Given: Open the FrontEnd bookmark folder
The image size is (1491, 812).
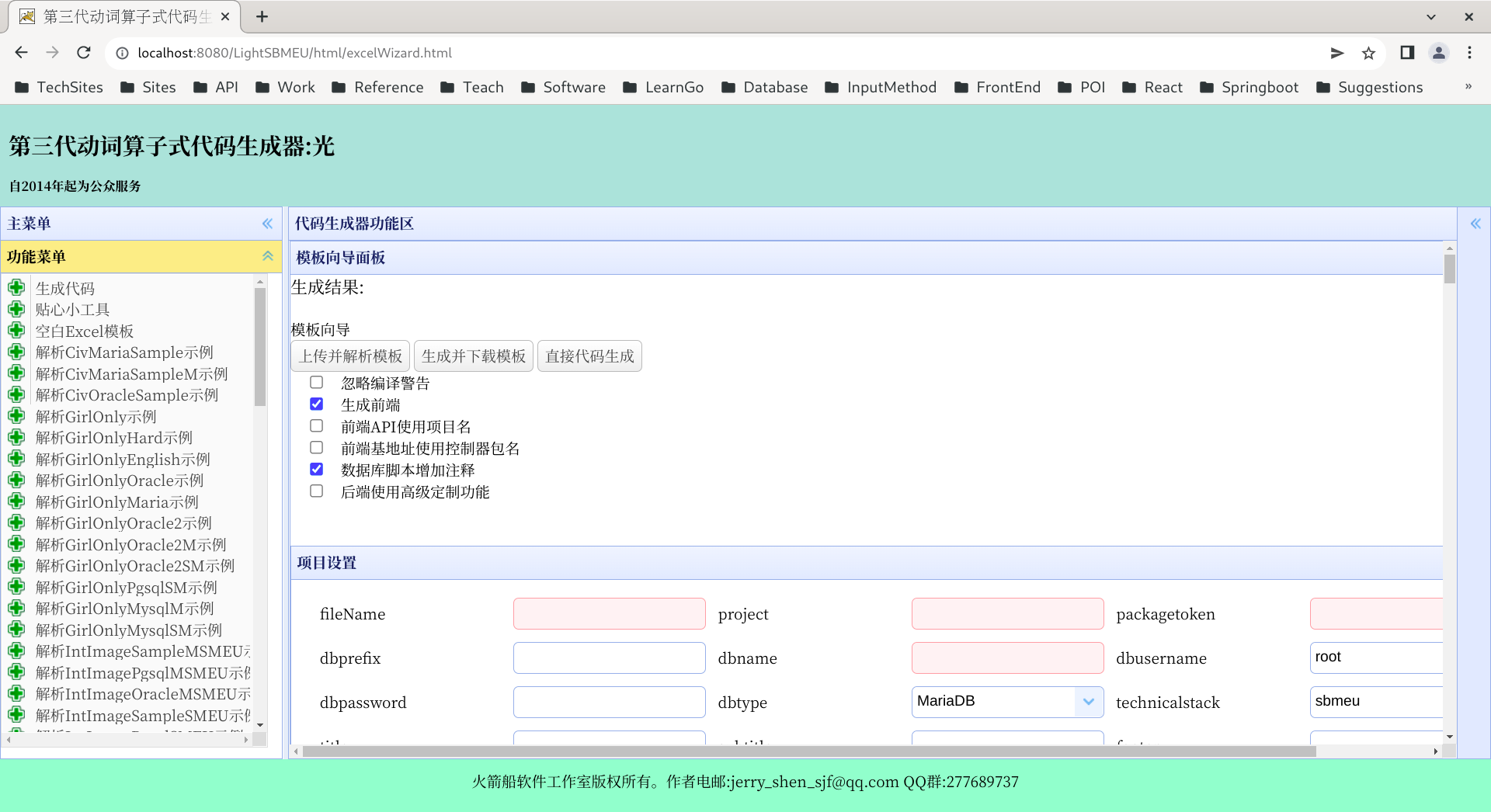Looking at the screenshot, I should (997, 87).
